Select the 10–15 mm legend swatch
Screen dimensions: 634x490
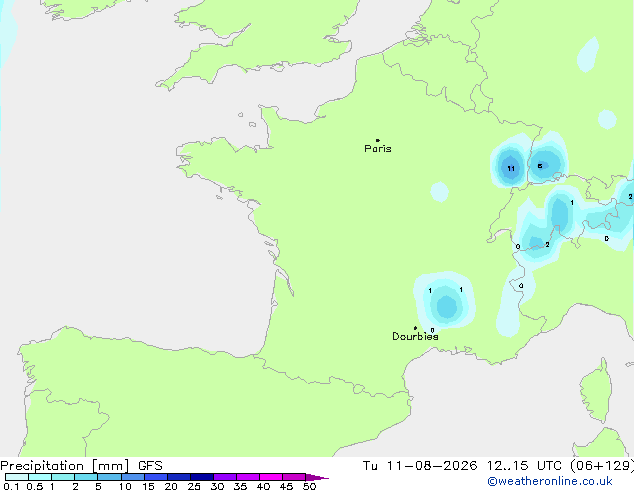click(x=132, y=477)
